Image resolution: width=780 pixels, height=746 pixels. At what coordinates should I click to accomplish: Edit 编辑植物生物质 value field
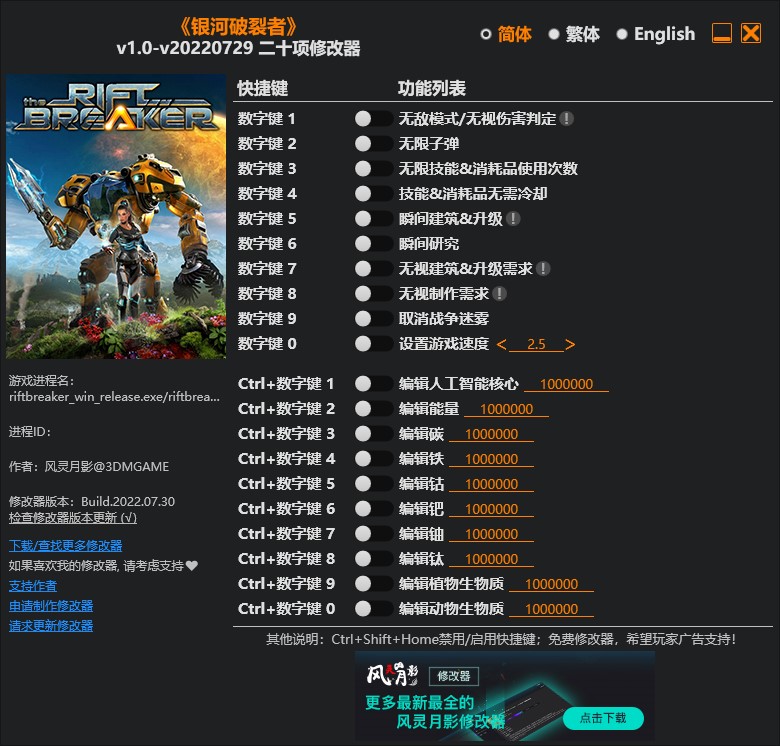coord(551,584)
